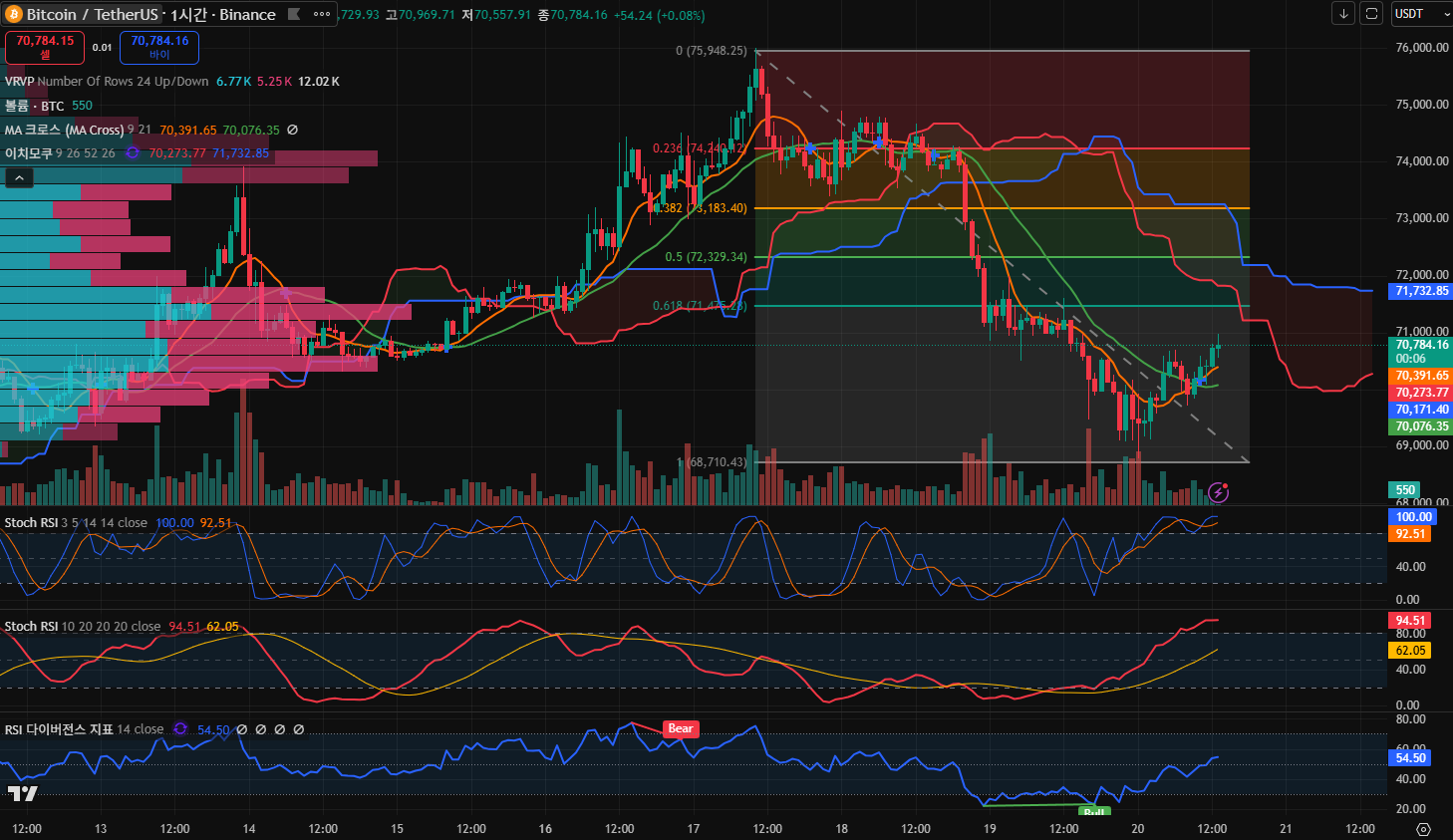Collapse the indicator legend with chevron
1453x840 pixels.
[19, 177]
